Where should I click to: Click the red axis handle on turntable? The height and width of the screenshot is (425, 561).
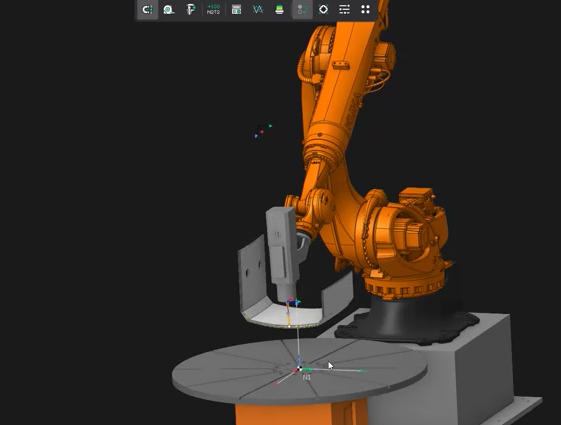pyautogui.click(x=276, y=384)
